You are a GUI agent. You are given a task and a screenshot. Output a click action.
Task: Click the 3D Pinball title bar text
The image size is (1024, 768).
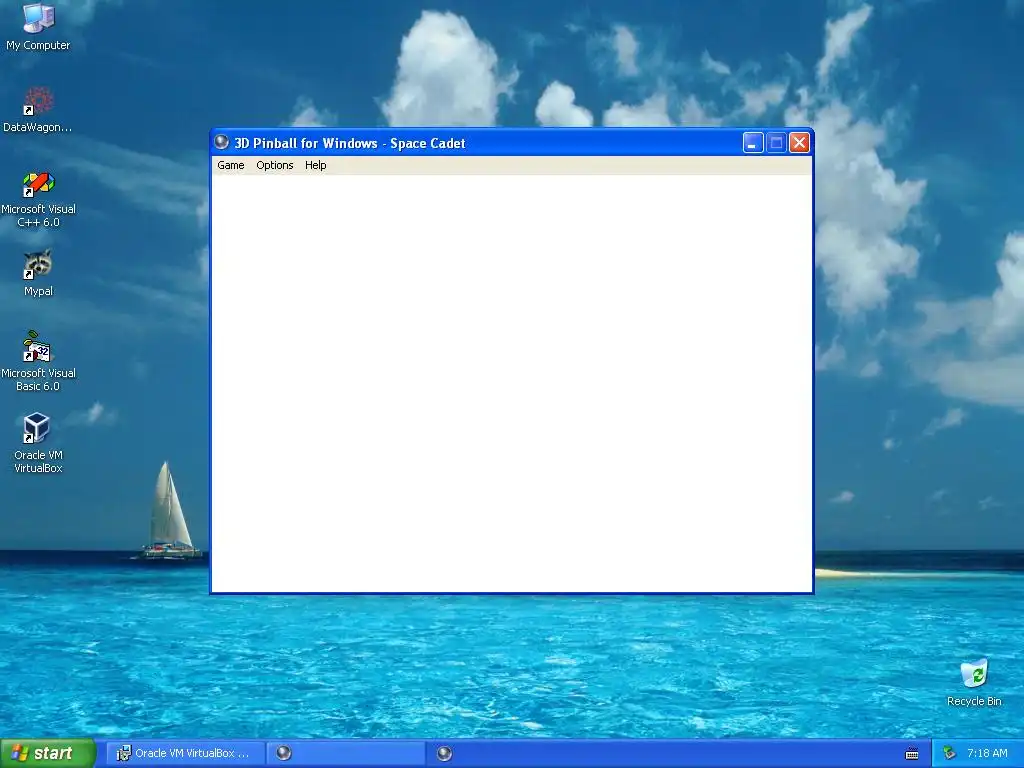pyautogui.click(x=349, y=143)
